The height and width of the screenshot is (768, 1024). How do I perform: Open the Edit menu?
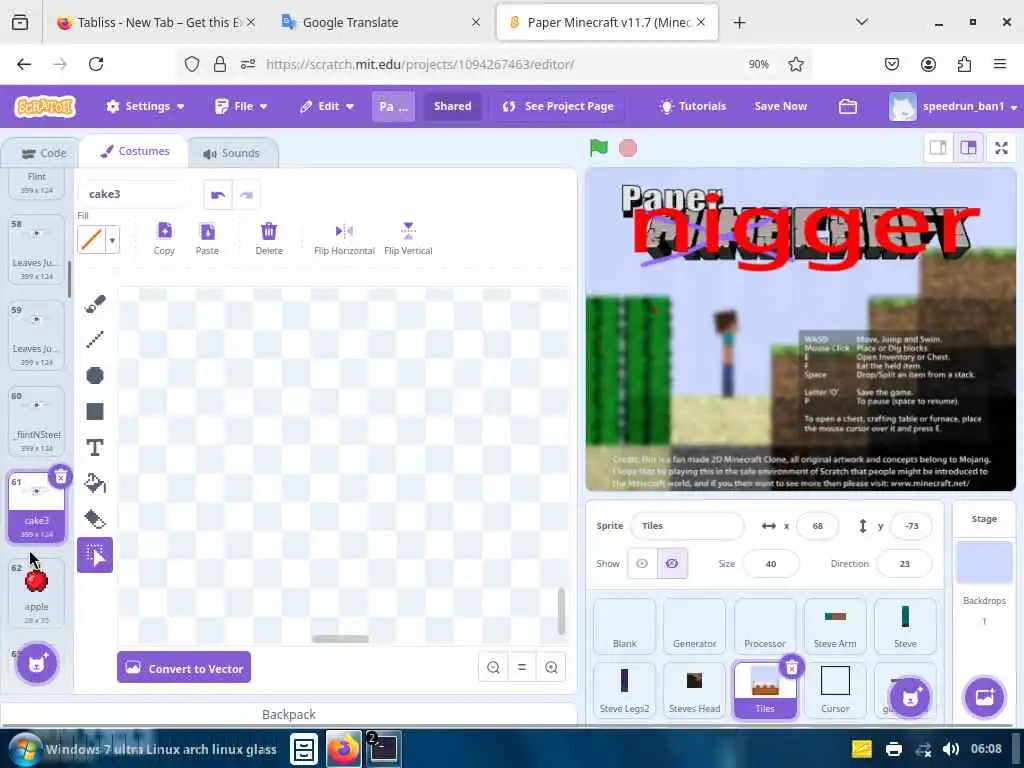pyautogui.click(x=327, y=106)
